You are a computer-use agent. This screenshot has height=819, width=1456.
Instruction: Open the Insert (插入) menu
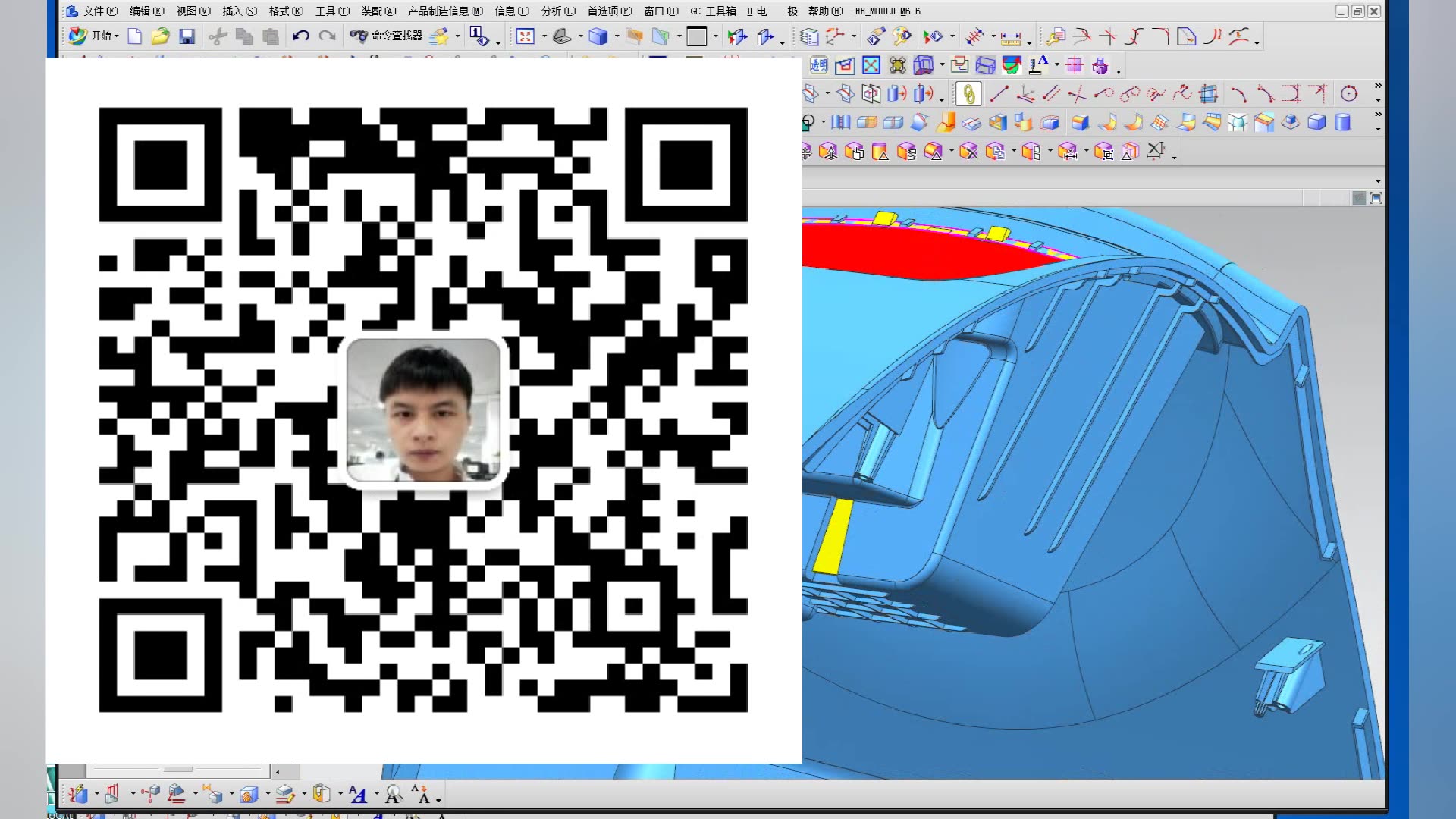click(x=239, y=11)
